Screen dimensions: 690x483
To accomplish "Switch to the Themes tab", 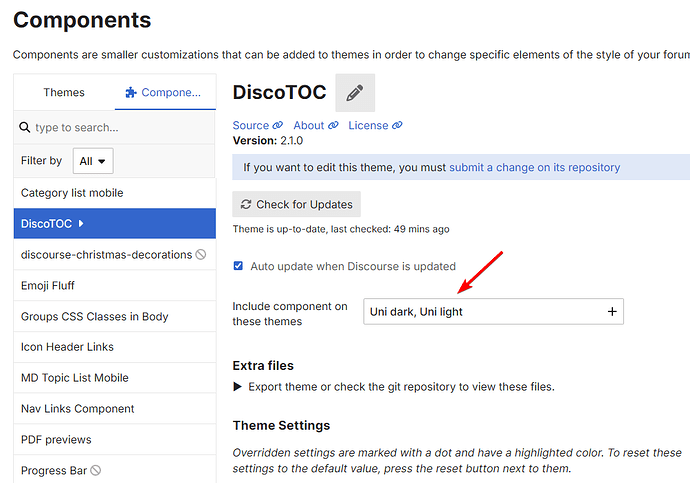I will pos(64,92).
